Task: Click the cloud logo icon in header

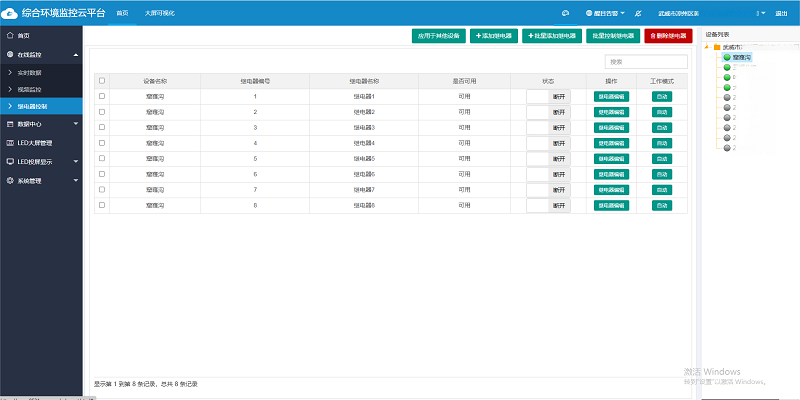Action: coord(10,13)
